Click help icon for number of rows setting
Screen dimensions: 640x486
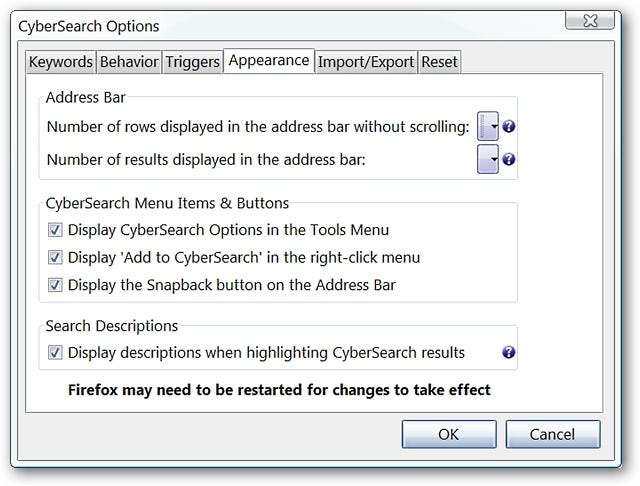pyautogui.click(x=509, y=128)
